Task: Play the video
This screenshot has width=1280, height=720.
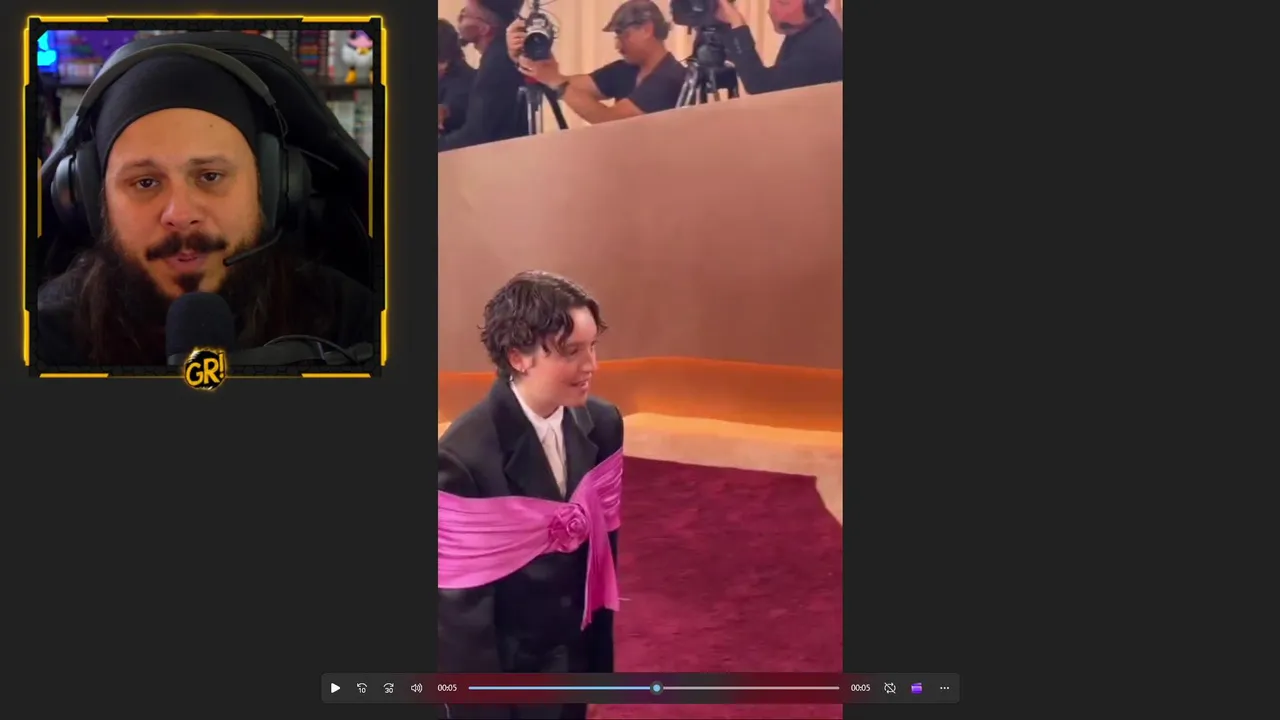Action: coord(335,688)
